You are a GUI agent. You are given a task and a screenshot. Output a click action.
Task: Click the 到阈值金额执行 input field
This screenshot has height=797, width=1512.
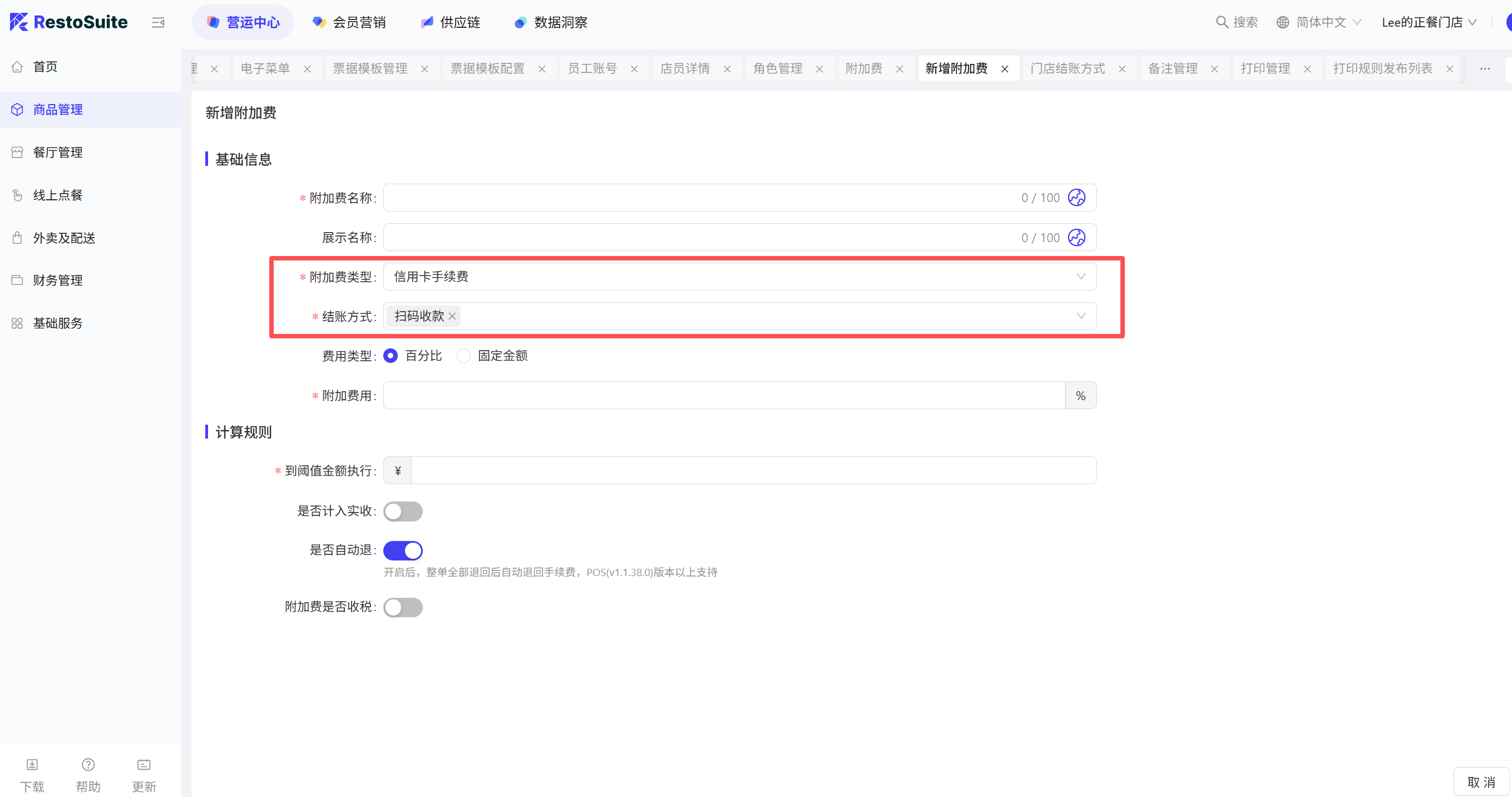[753, 471]
